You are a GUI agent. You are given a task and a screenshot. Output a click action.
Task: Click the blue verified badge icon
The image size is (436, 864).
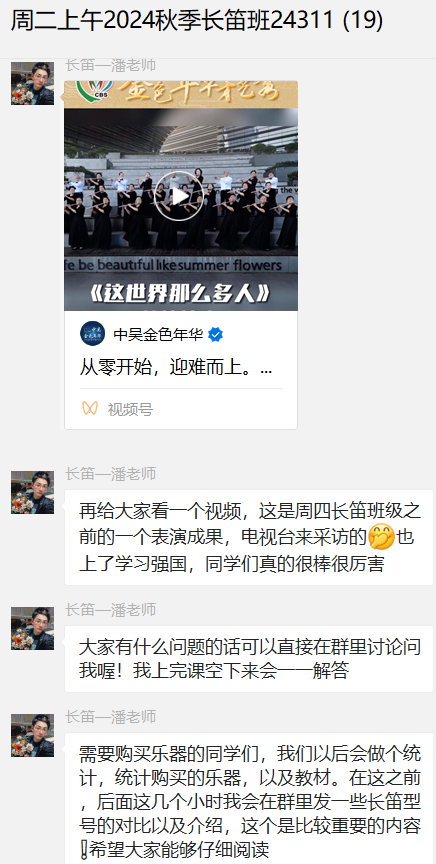tap(216, 334)
